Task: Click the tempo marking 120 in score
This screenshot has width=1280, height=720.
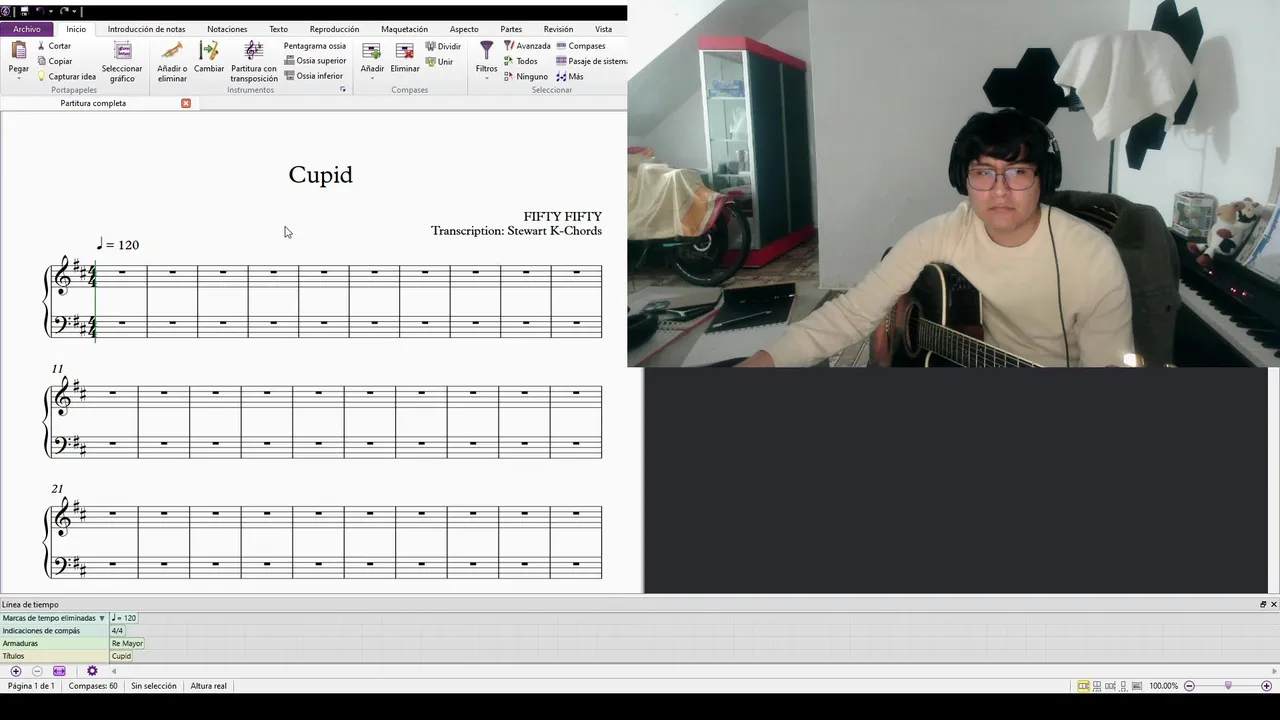Action: tap(118, 244)
